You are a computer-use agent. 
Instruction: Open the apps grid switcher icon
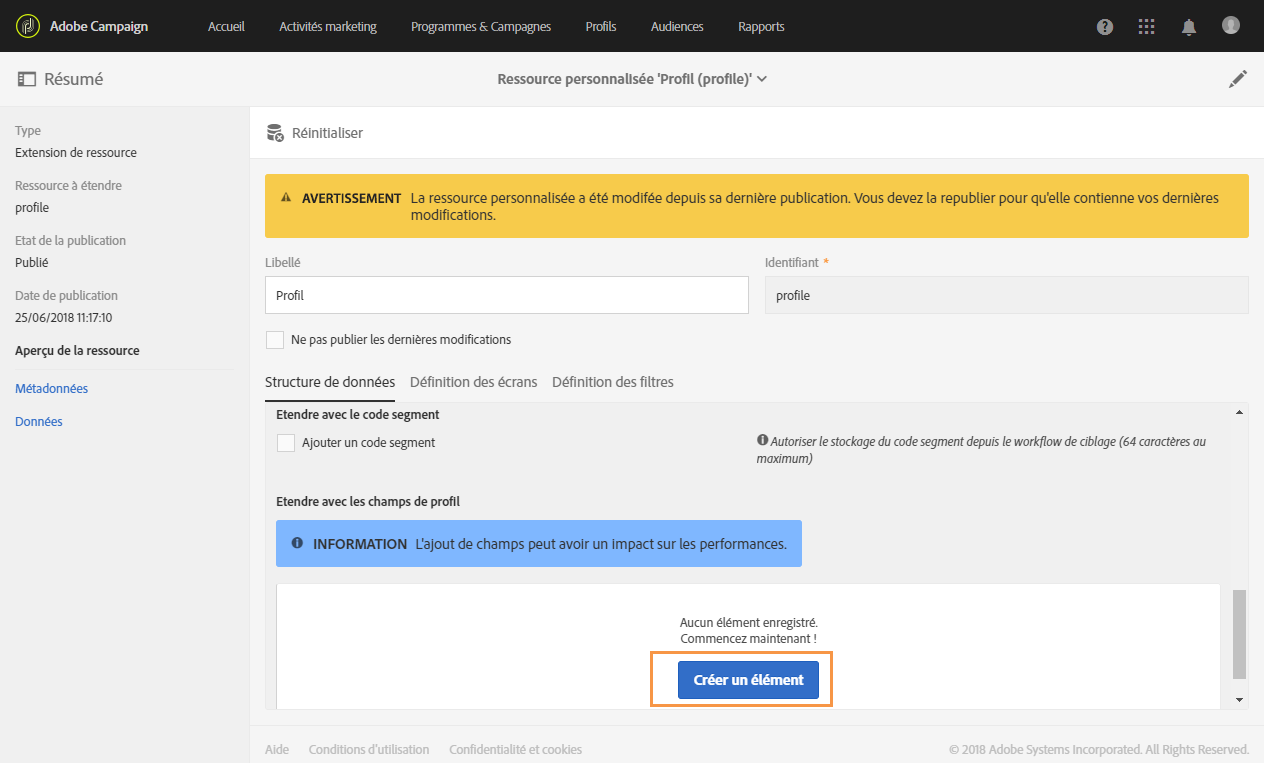point(1147,27)
